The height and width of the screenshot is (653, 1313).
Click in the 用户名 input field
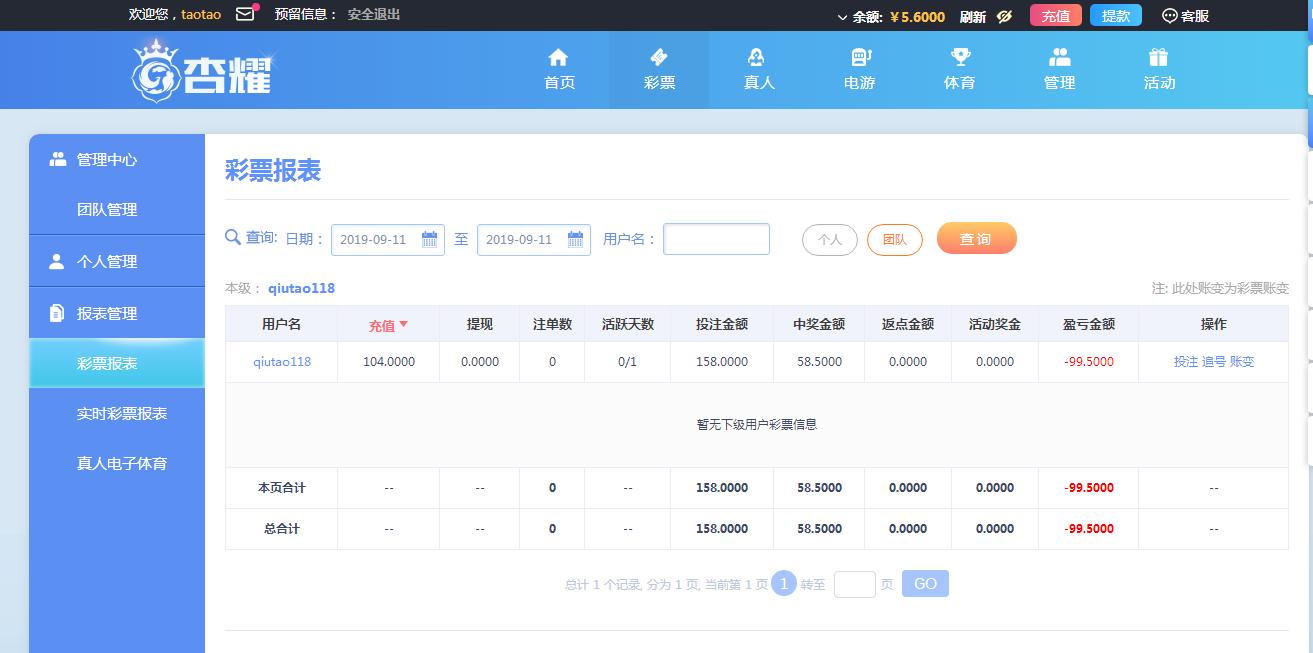[716, 239]
